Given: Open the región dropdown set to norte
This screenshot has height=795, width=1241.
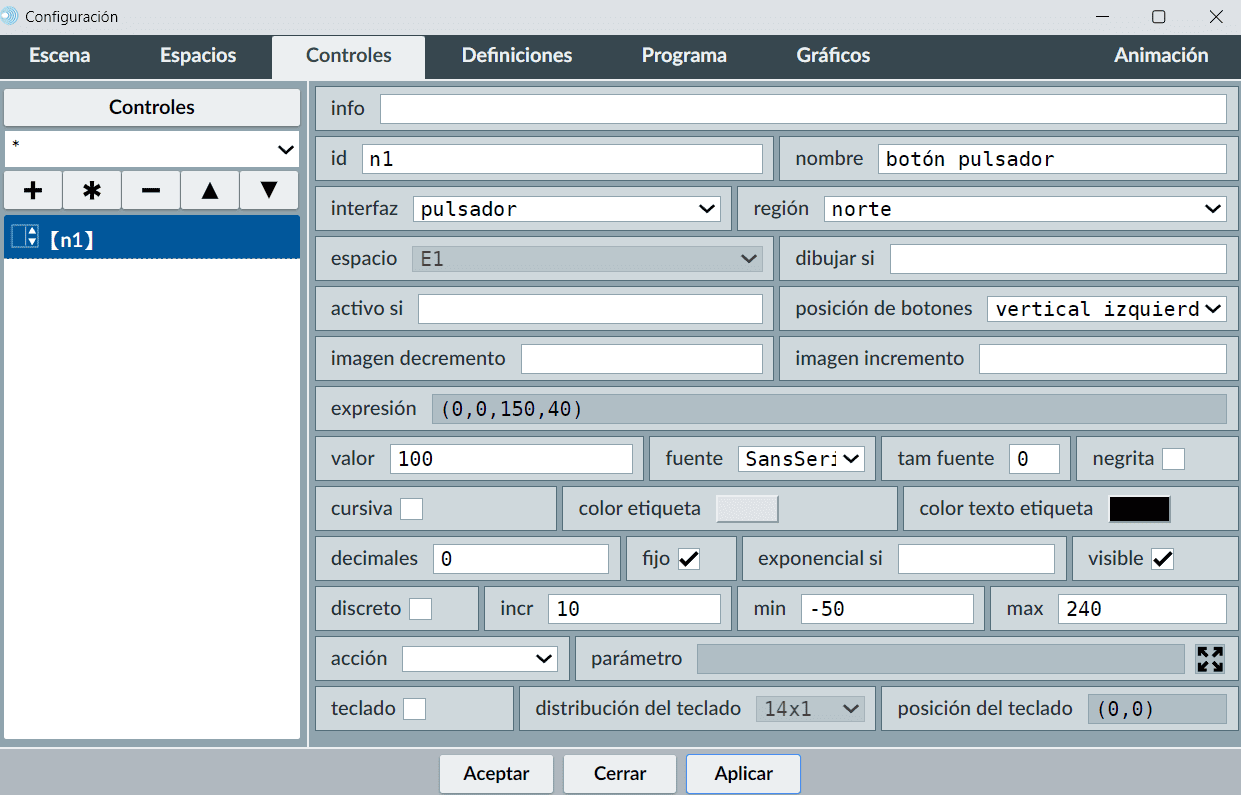Looking at the screenshot, I should (1025, 209).
